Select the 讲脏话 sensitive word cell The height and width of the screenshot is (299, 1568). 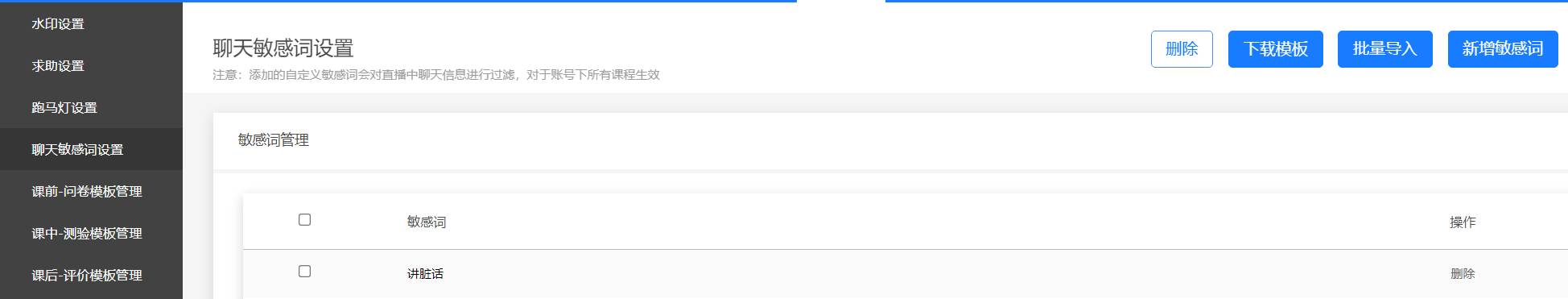[425, 274]
